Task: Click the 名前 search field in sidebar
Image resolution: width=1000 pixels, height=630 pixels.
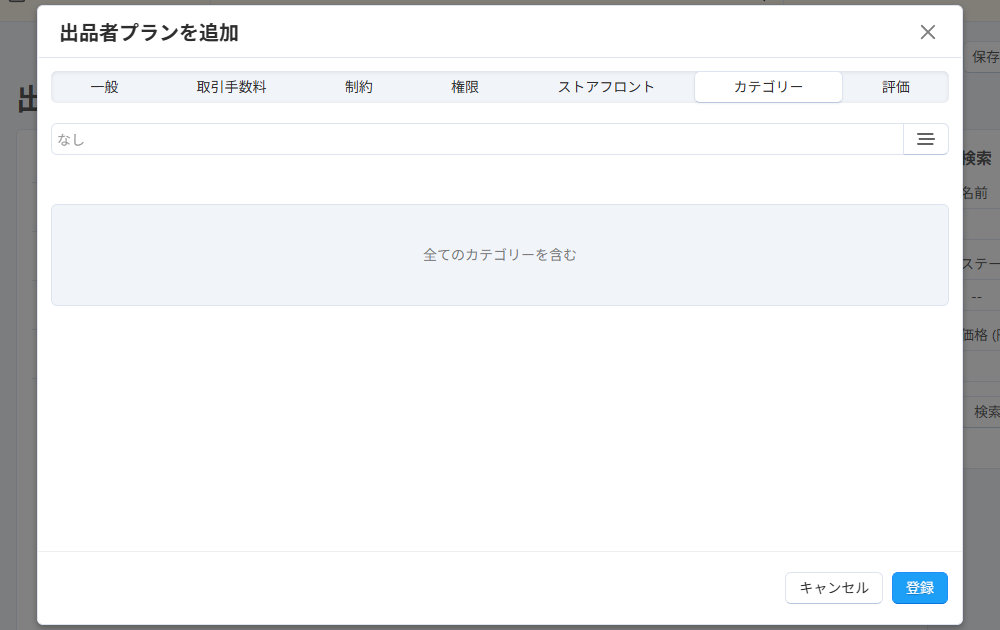Action: point(980,222)
